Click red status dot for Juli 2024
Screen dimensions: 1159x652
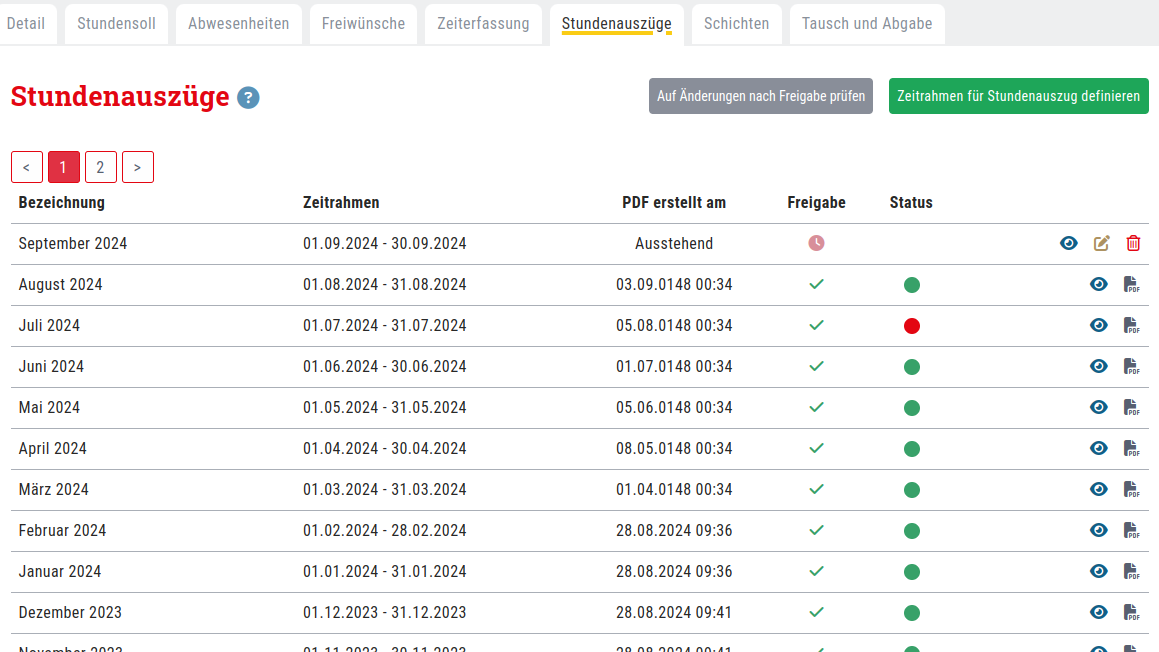[911, 326]
